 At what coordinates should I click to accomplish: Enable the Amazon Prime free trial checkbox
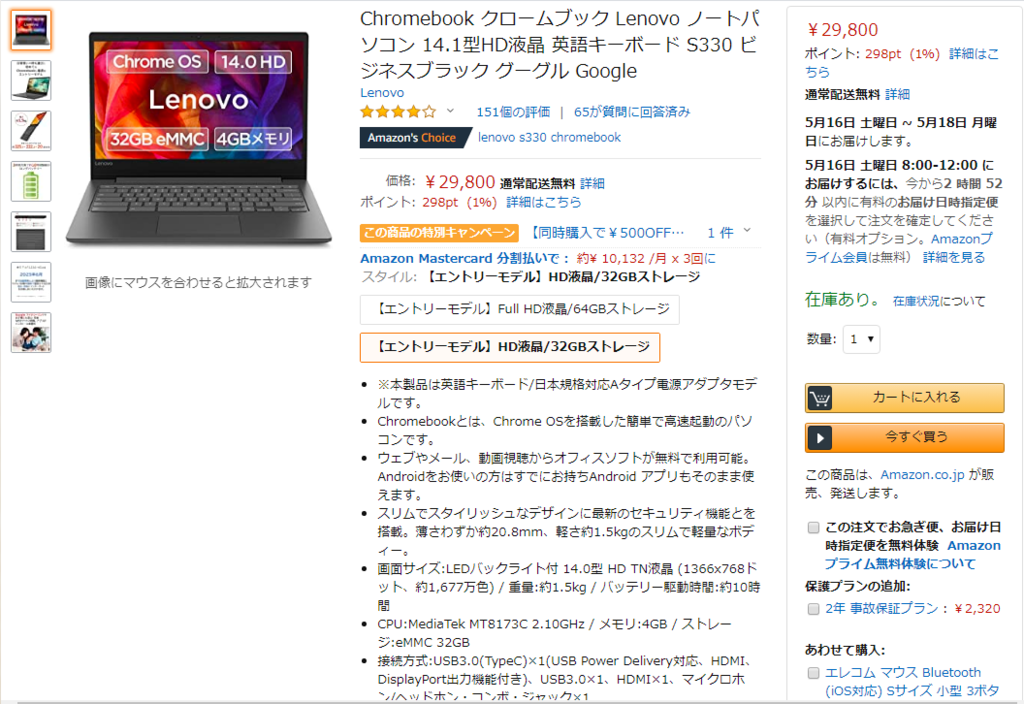(813, 527)
